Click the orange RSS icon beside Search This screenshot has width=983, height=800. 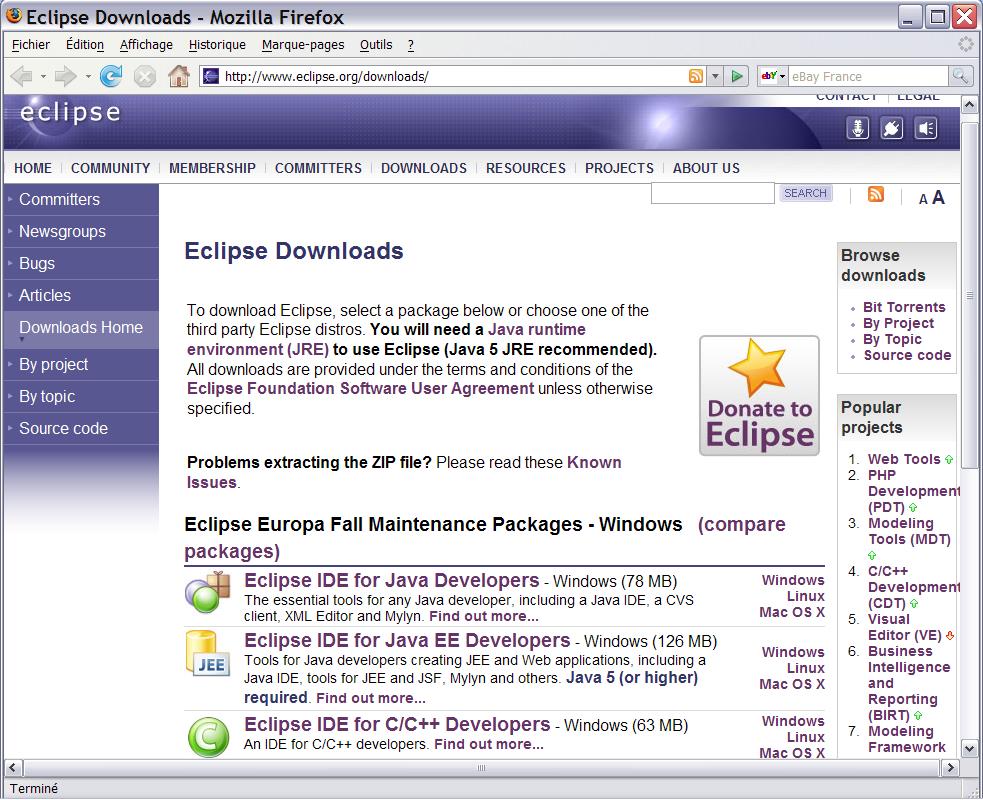[x=876, y=194]
